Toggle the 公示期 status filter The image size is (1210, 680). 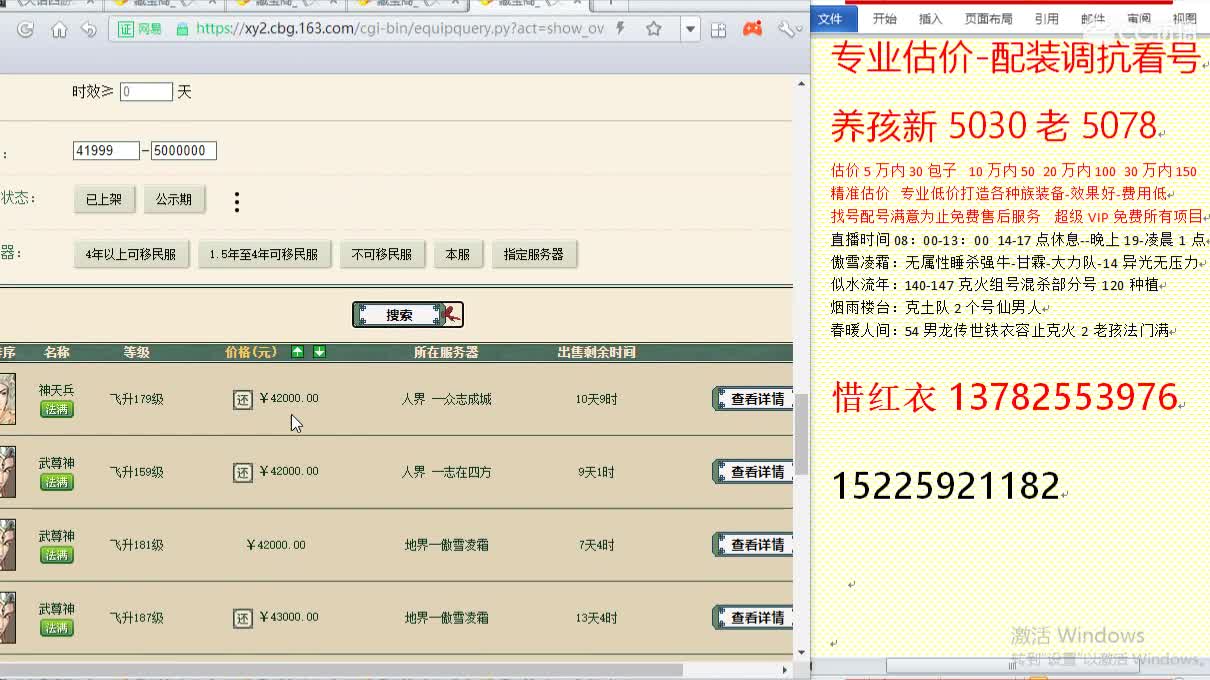[x=174, y=199]
